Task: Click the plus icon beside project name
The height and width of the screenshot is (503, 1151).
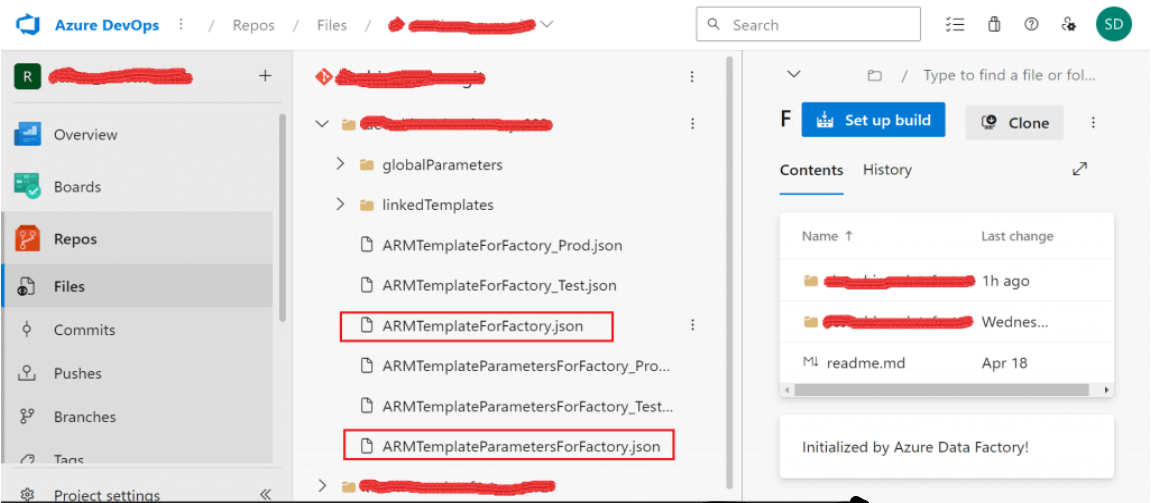Action: click(265, 76)
